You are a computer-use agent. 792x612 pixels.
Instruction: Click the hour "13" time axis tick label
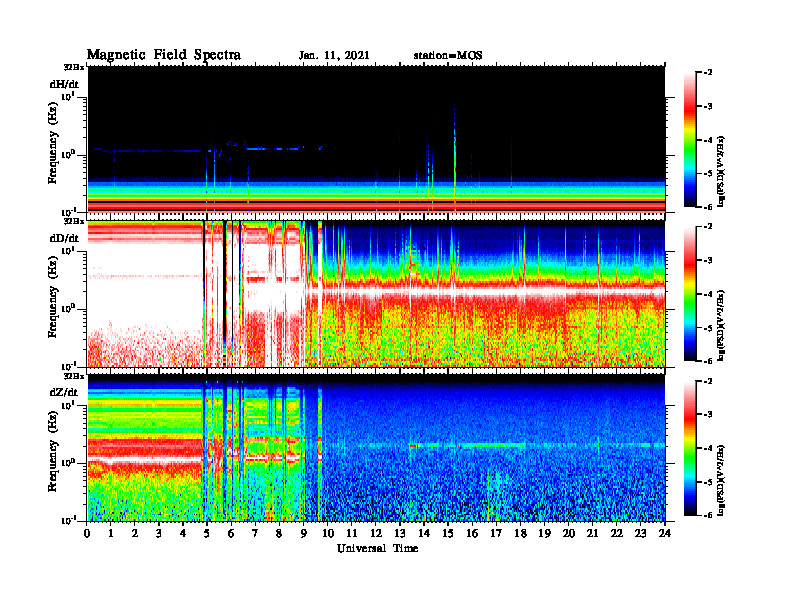400,534
